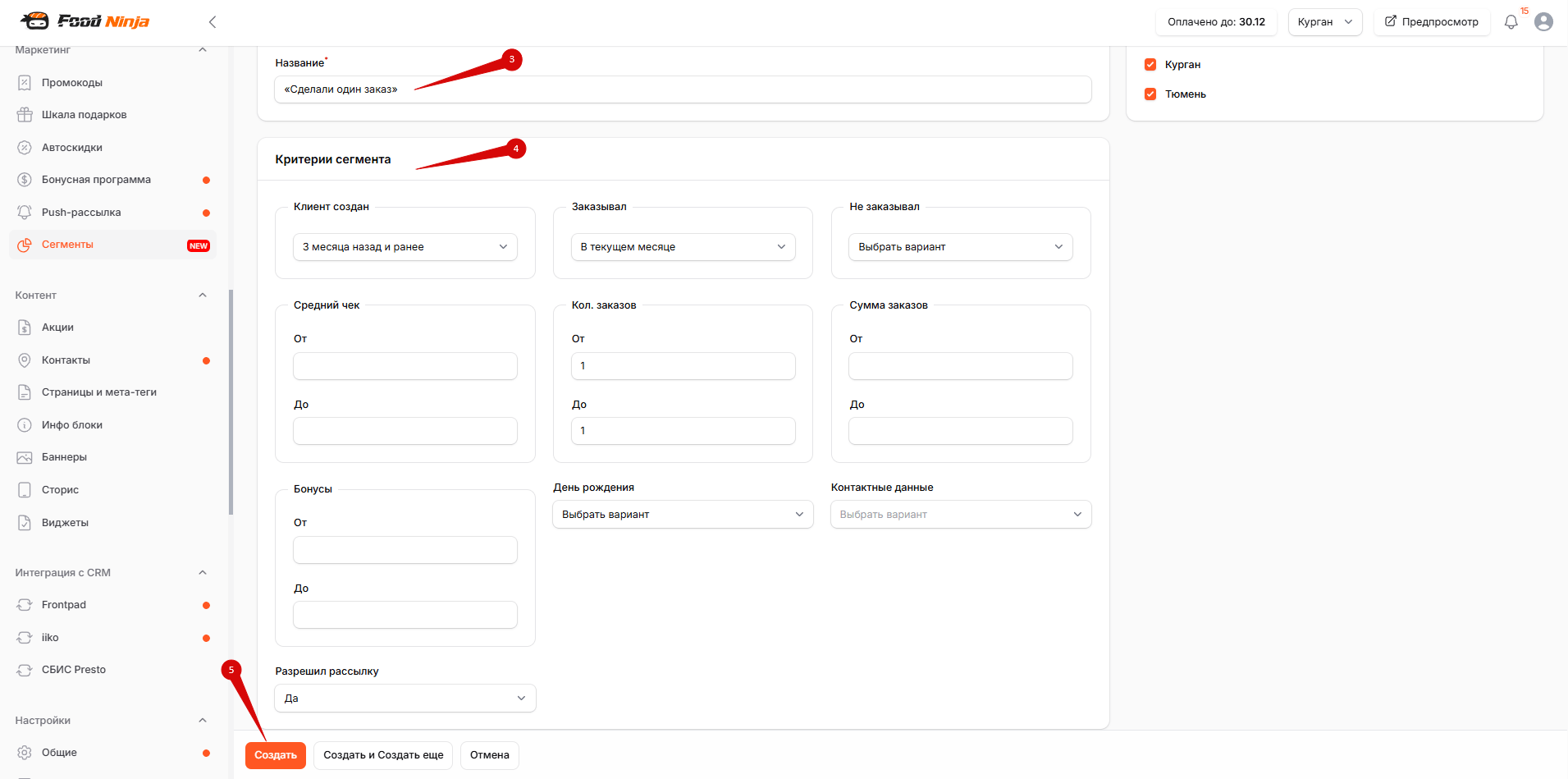This screenshot has height=779, width=1568.
Task: Collapse sidebar with back arrow icon
Action: tap(213, 22)
